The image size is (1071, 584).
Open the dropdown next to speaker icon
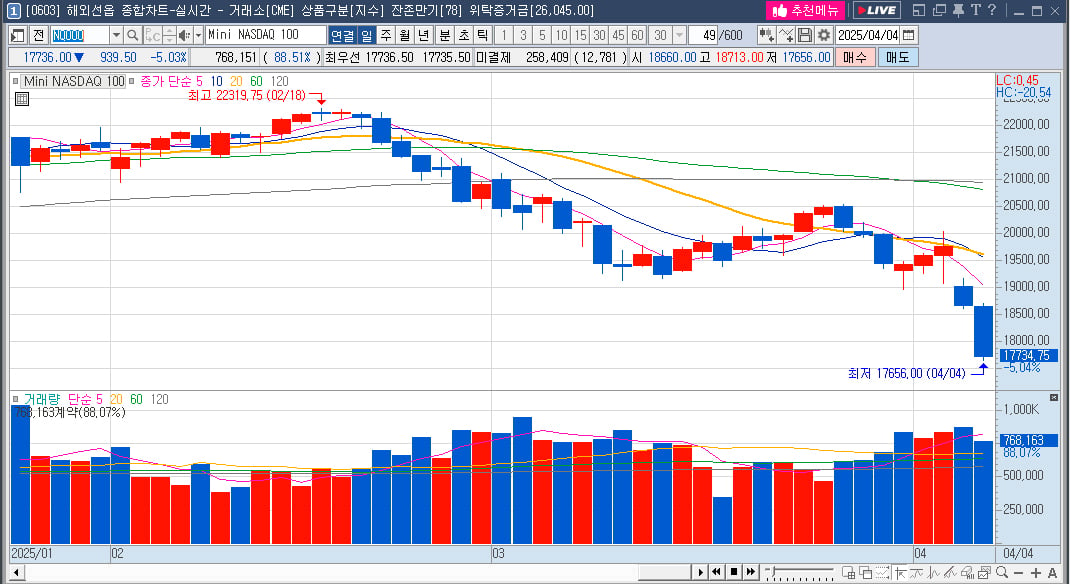click(x=198, y=35)
